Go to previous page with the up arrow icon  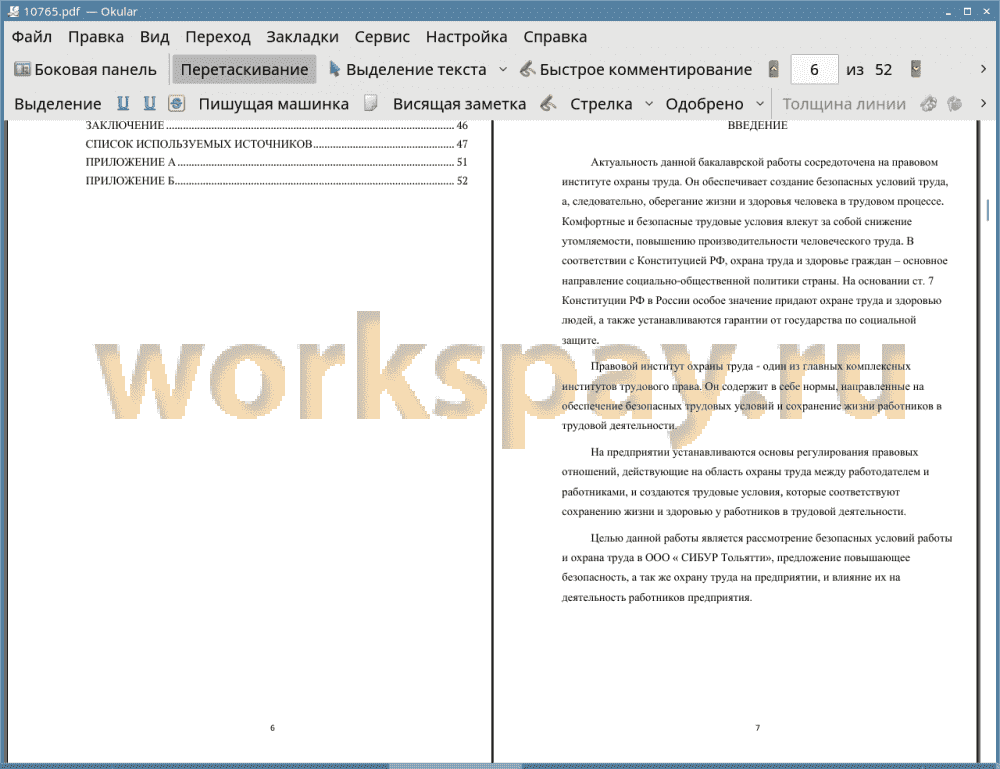tap(774, 69)
